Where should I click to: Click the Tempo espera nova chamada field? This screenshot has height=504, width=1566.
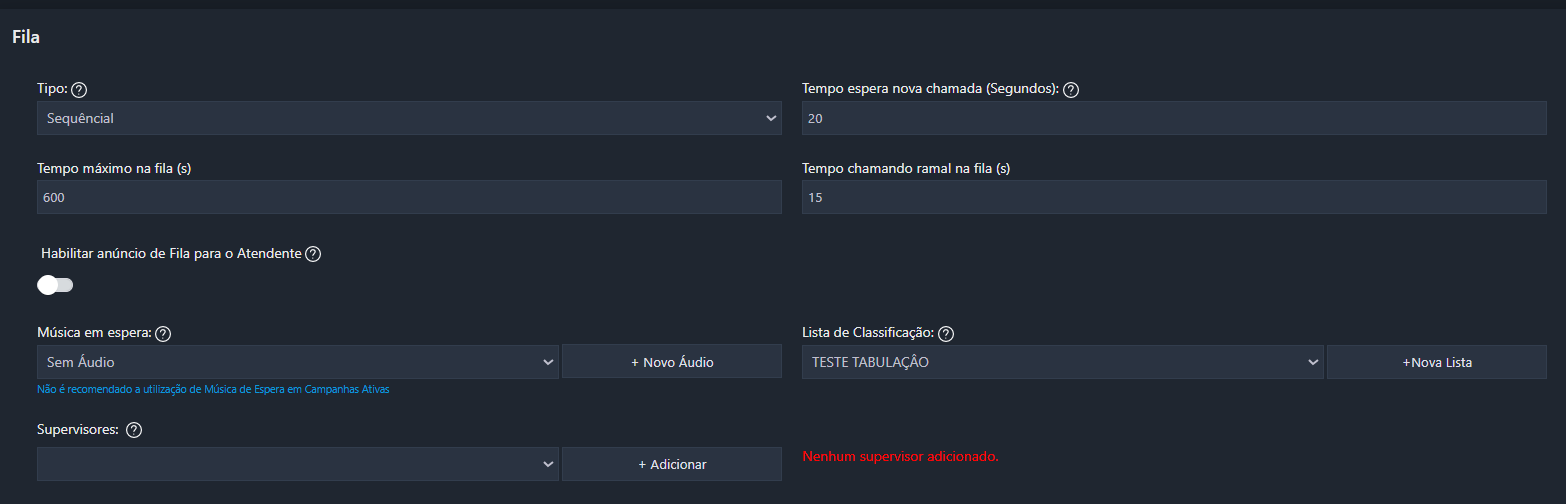pos(1174,118)
